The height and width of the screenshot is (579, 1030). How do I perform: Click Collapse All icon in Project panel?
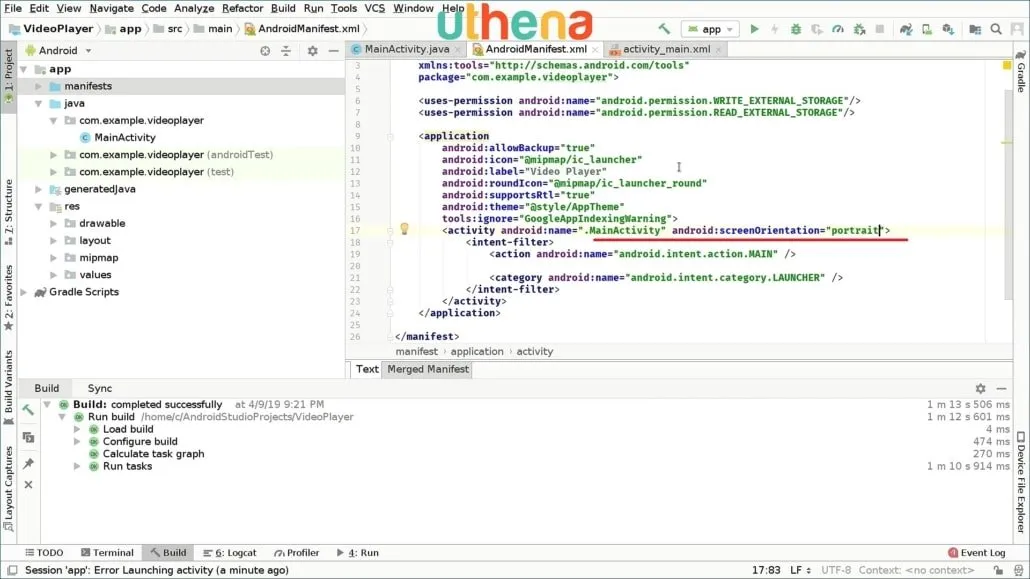286,51
